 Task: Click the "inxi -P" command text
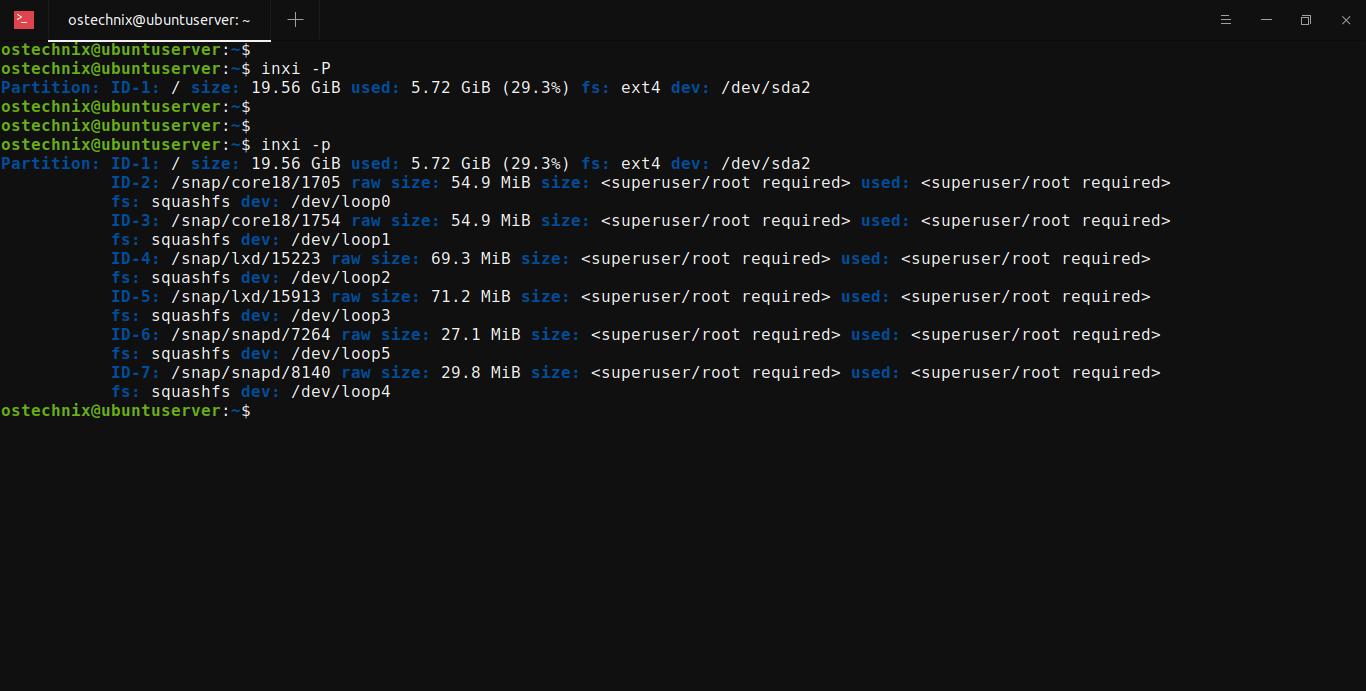pyautogui.click(x=295, y=69)
